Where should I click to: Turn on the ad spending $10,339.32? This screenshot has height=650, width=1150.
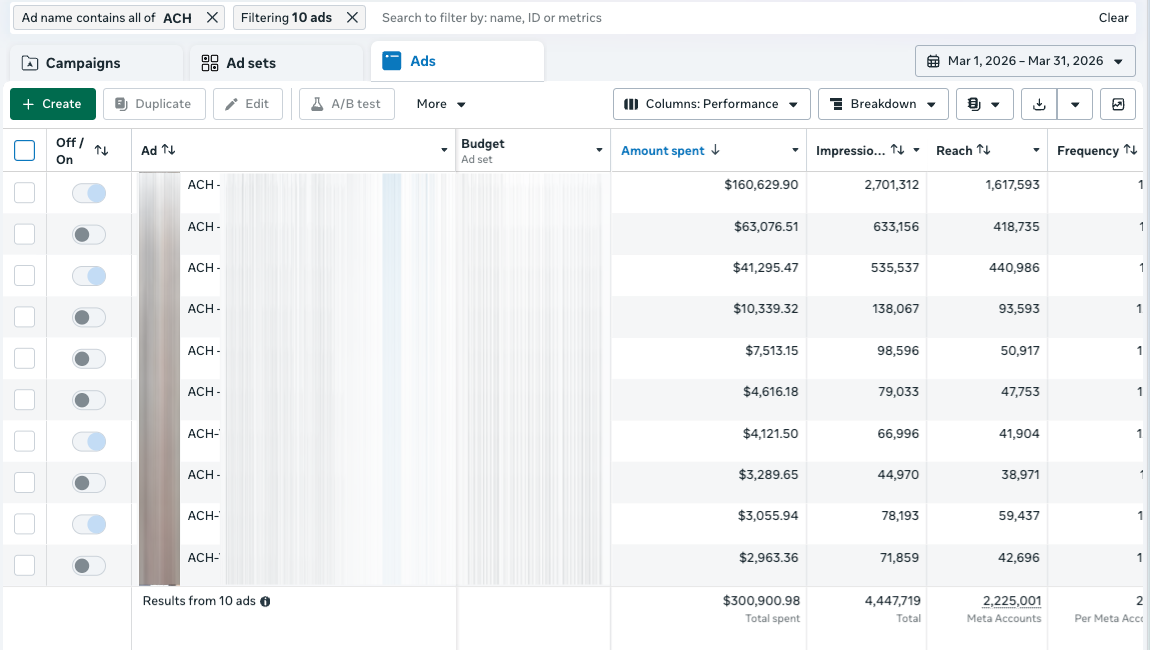click(89, 317)
